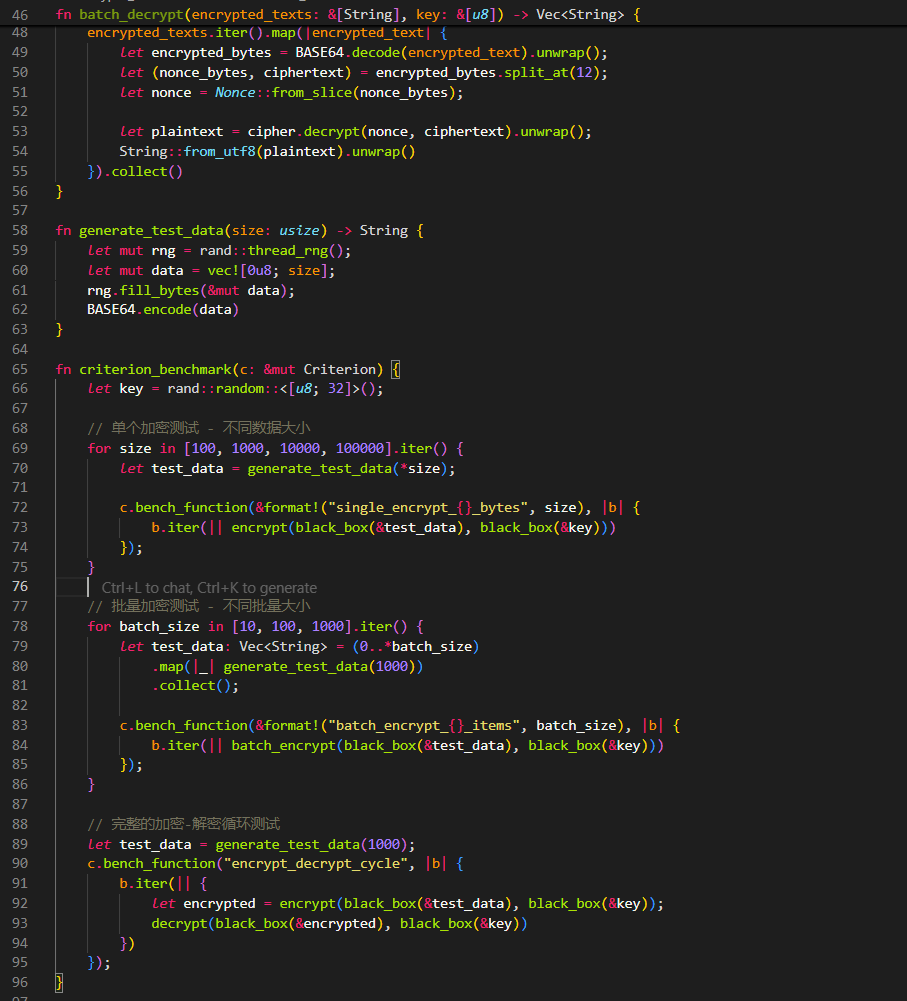Place cursor on BASE64 in line 49
This screenshot has width=907, height=1001.
coord(319,52)
